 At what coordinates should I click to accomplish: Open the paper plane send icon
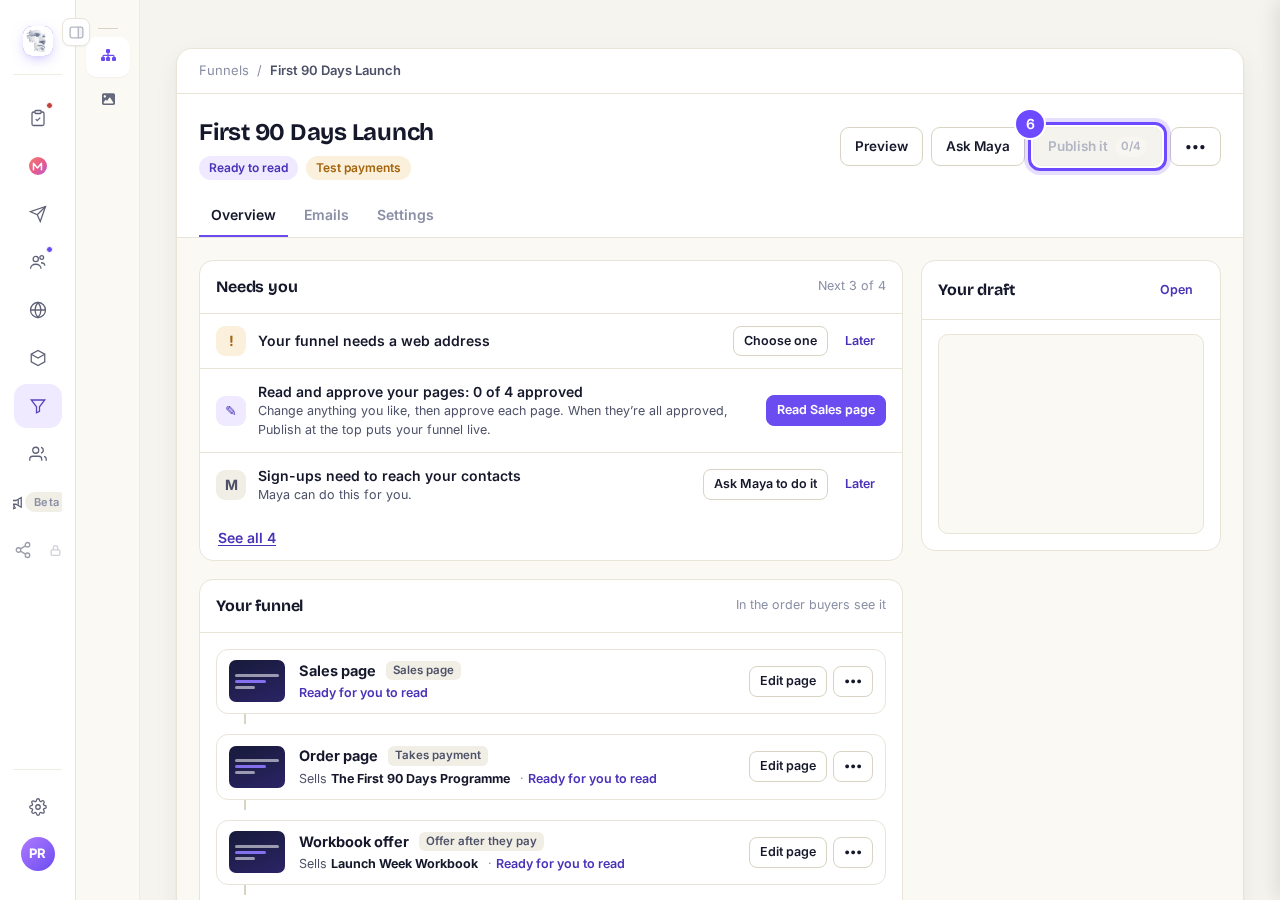pyautogui.click(x=38, y=214)
